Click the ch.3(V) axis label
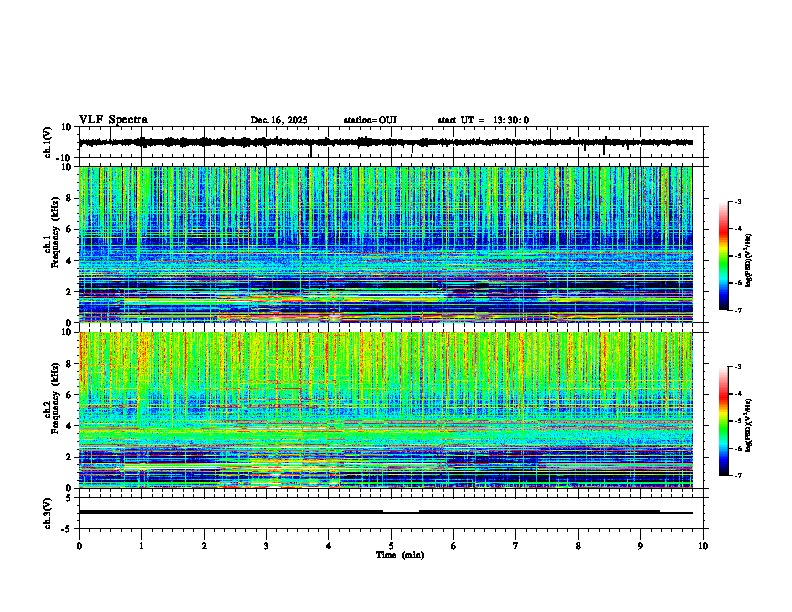 (48, 513)
